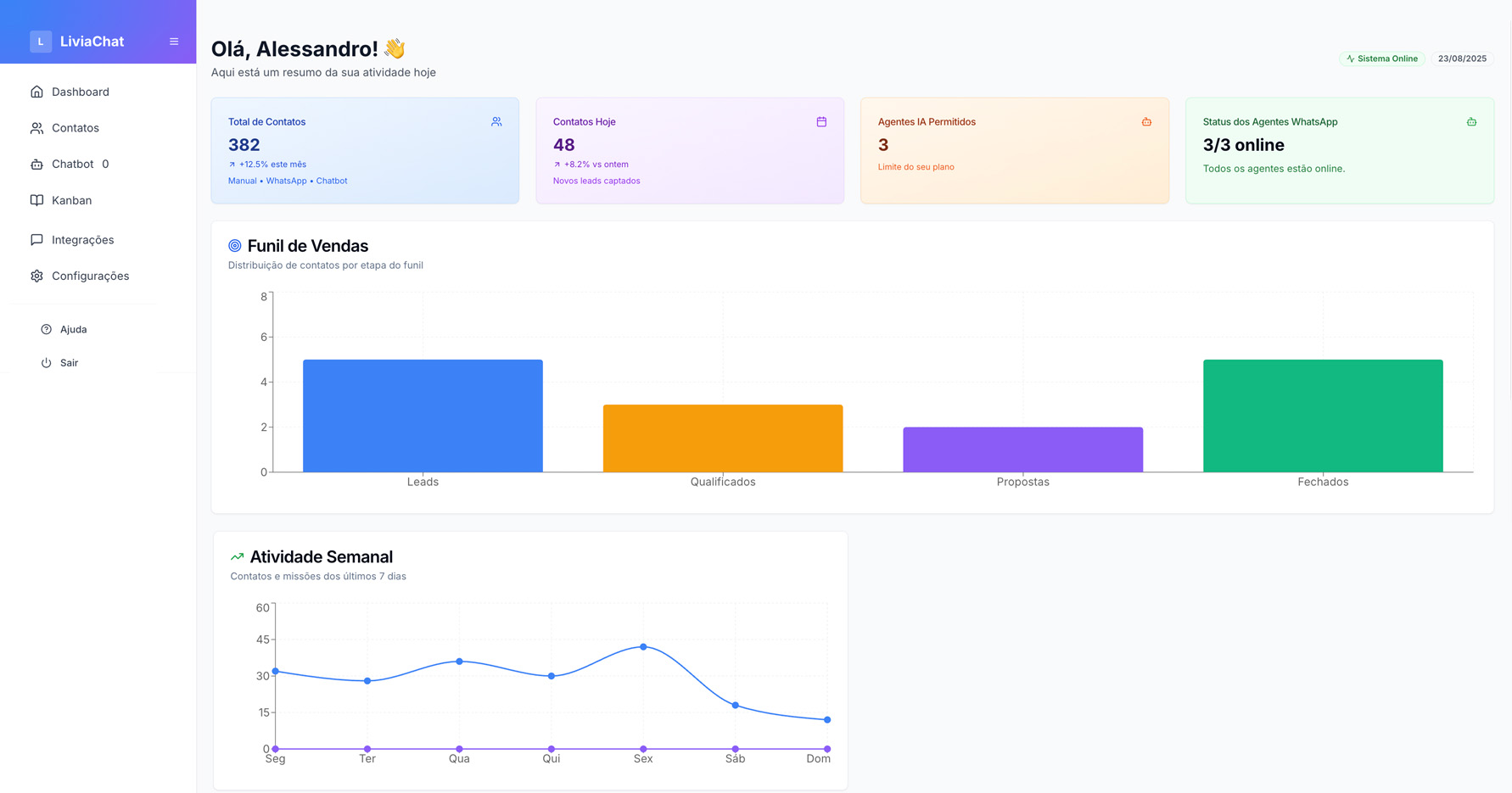Click the Configurações gear icon
Screen dimensions: 1512x793
click(36, 276)
